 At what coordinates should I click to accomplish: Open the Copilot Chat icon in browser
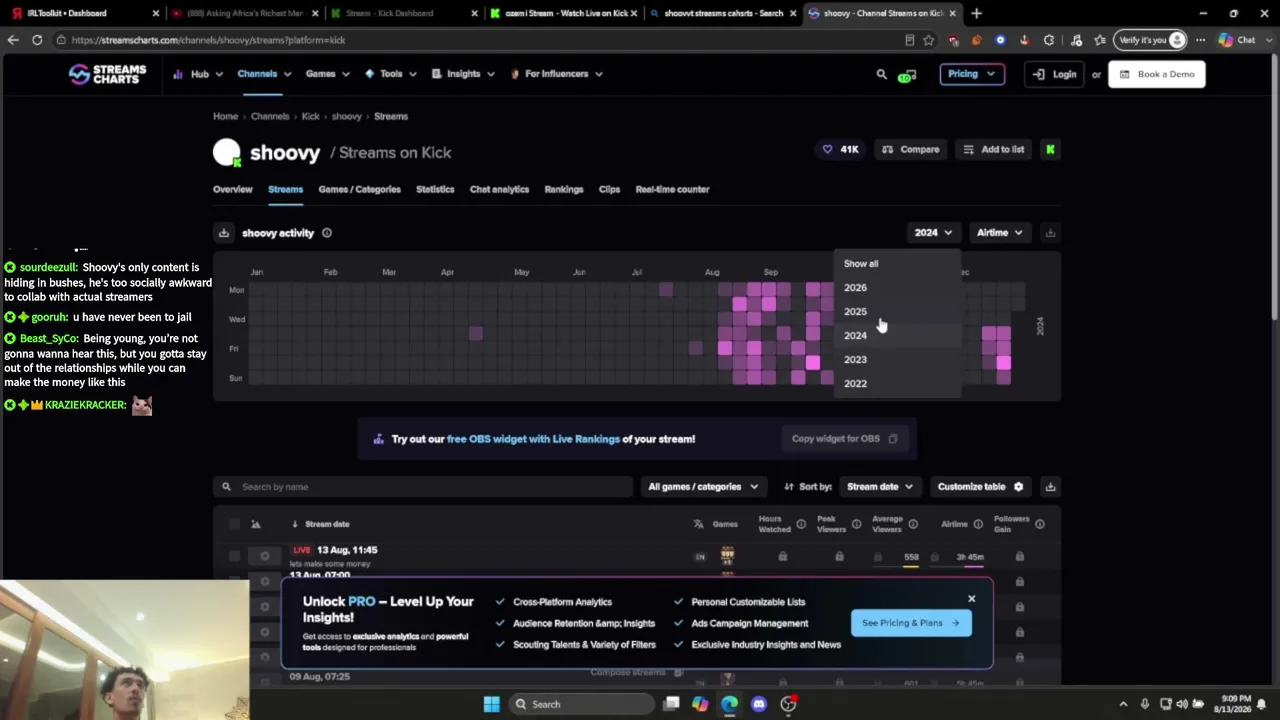pos(1236,40)
